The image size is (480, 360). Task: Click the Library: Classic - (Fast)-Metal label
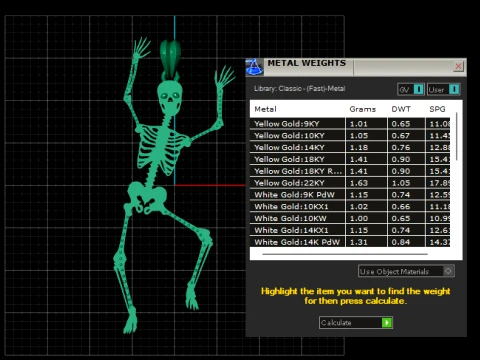tap(299, 89)
